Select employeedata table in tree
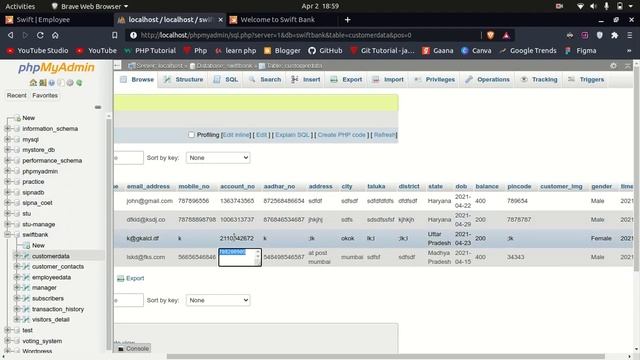 click(x=51, y=277)
